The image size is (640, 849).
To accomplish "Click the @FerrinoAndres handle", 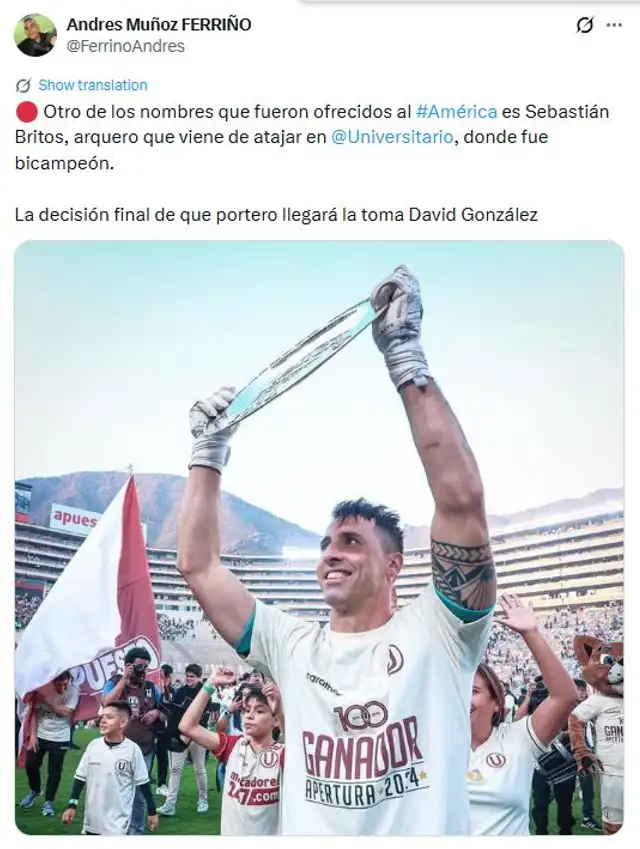I will click(126, 47).
